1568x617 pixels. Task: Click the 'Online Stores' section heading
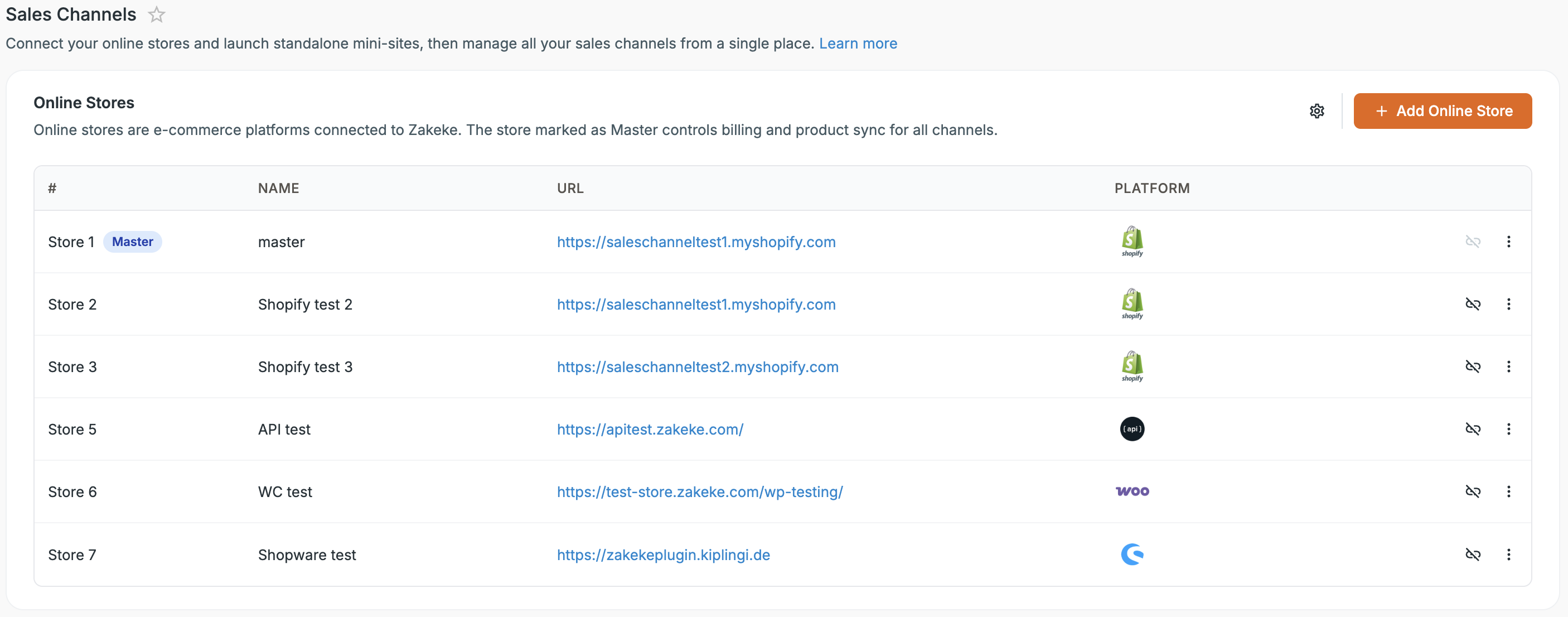point(84,102)
